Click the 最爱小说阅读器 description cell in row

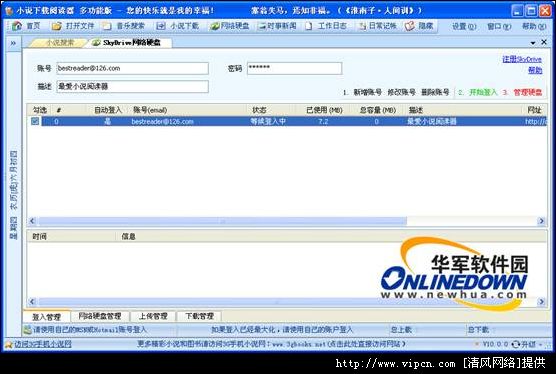point(432,122)
